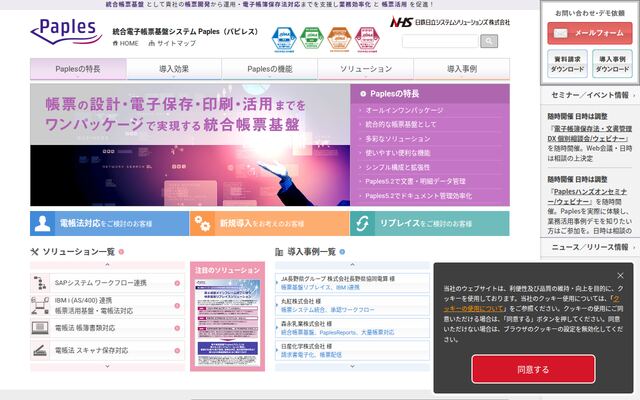This screenshot has height=400, width=640.
Task: Open the 導入事例 navigation tab
Action: coord(462,69)
